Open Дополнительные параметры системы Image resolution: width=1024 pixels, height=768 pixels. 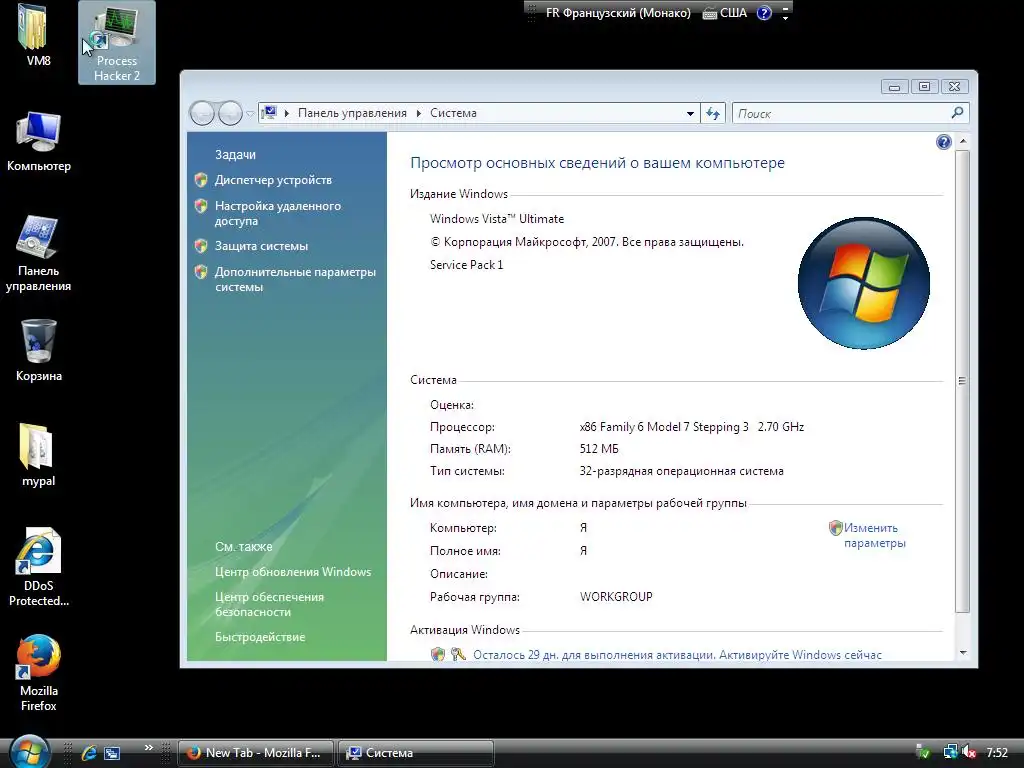(295, 279)
